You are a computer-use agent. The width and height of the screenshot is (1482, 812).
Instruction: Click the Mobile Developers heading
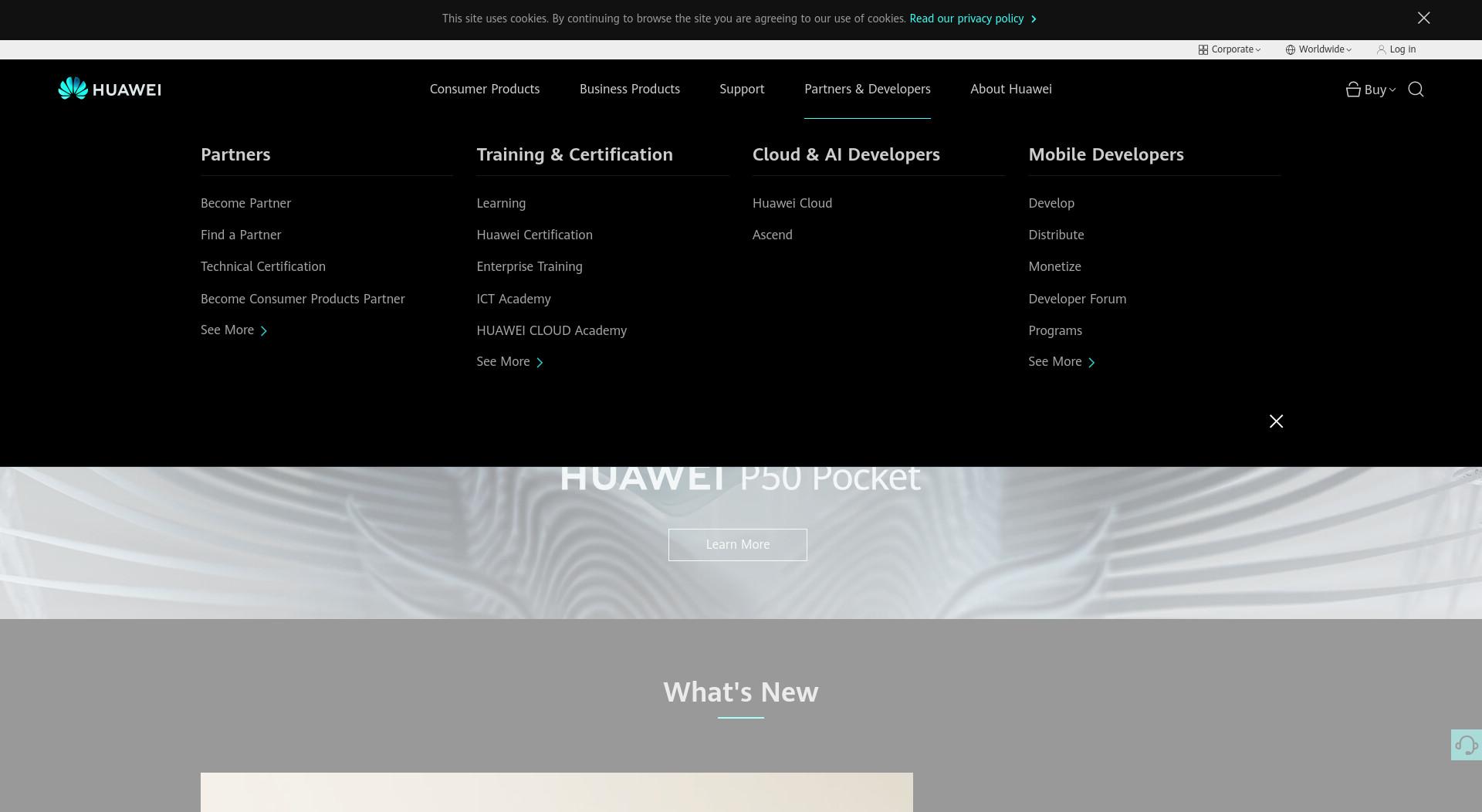[x=1105, y=154]
